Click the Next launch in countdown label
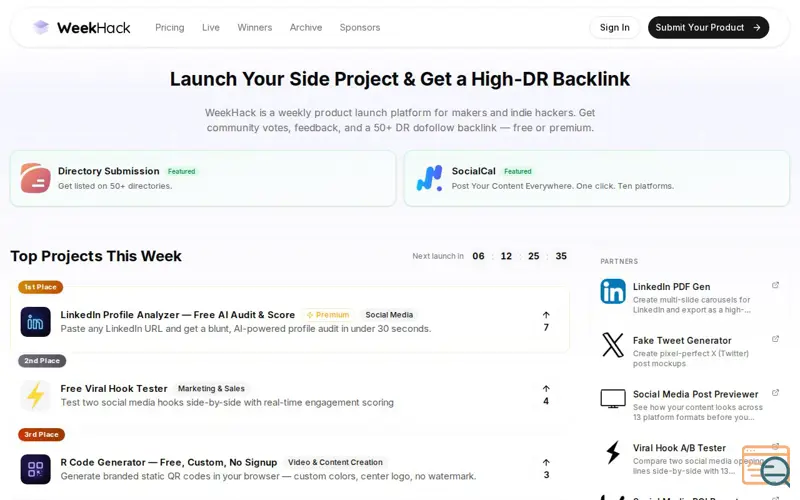The image size is (800, 500). pos(438,256)
